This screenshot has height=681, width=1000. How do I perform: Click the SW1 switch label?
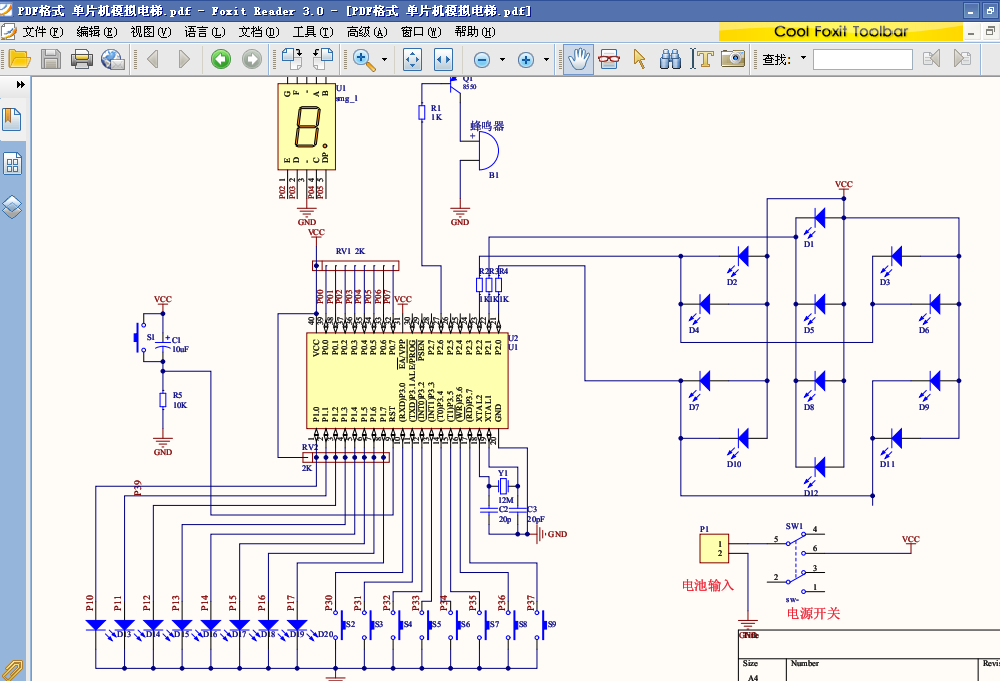794,526
